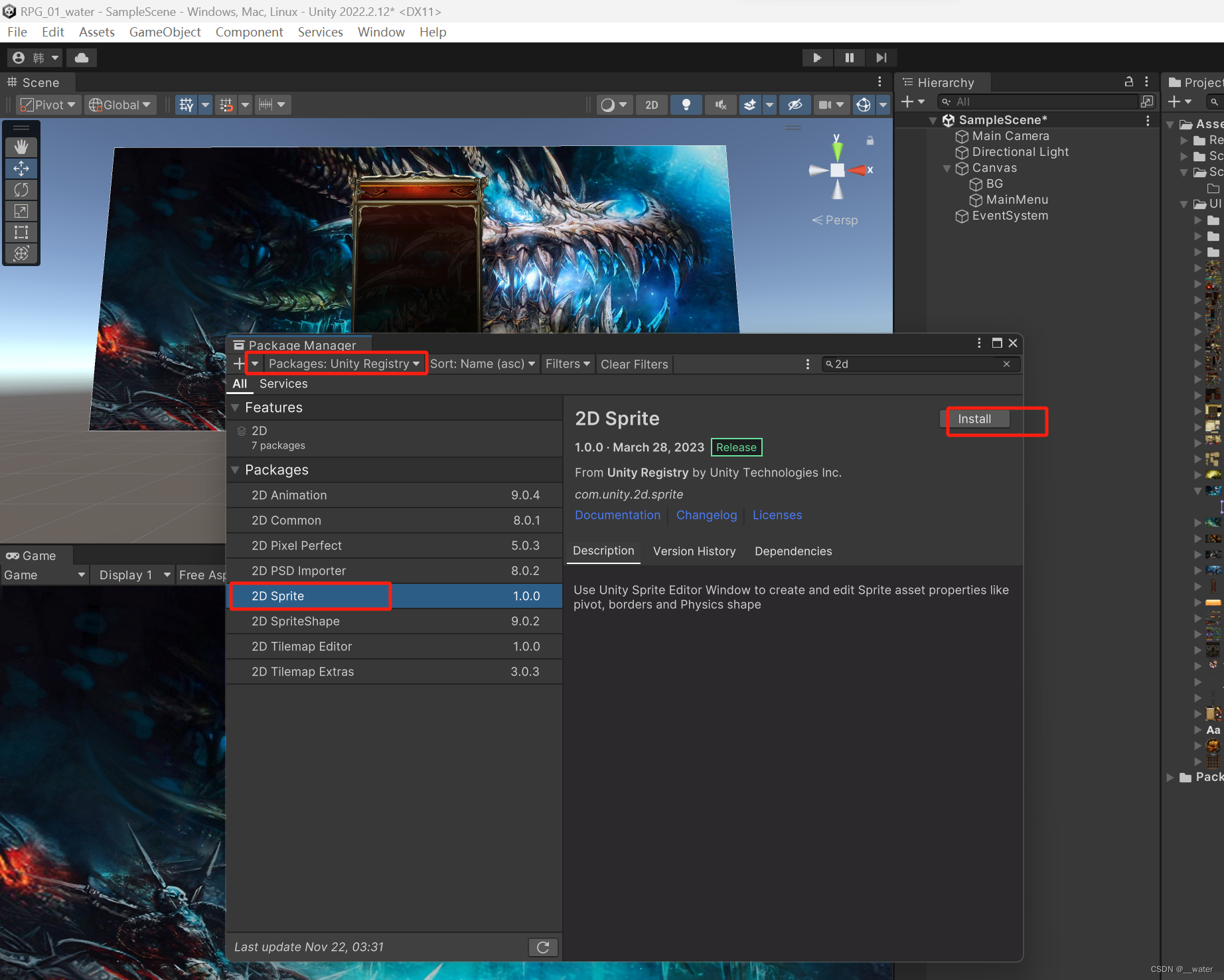Add package with plus button
This screenshot has width=1224, height=980.
click(240, 364)
